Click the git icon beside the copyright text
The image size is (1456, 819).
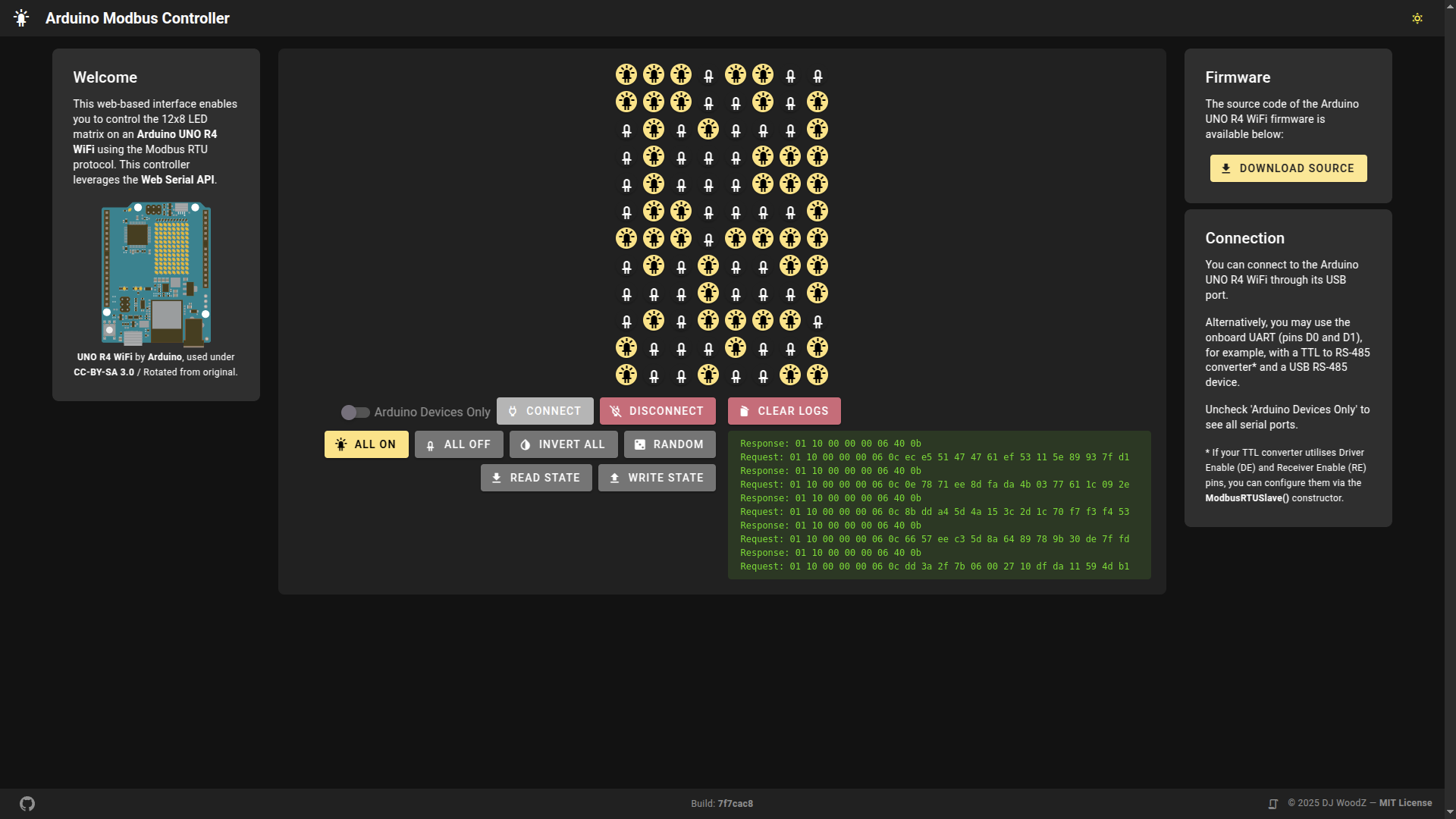tap(1272, 802)
